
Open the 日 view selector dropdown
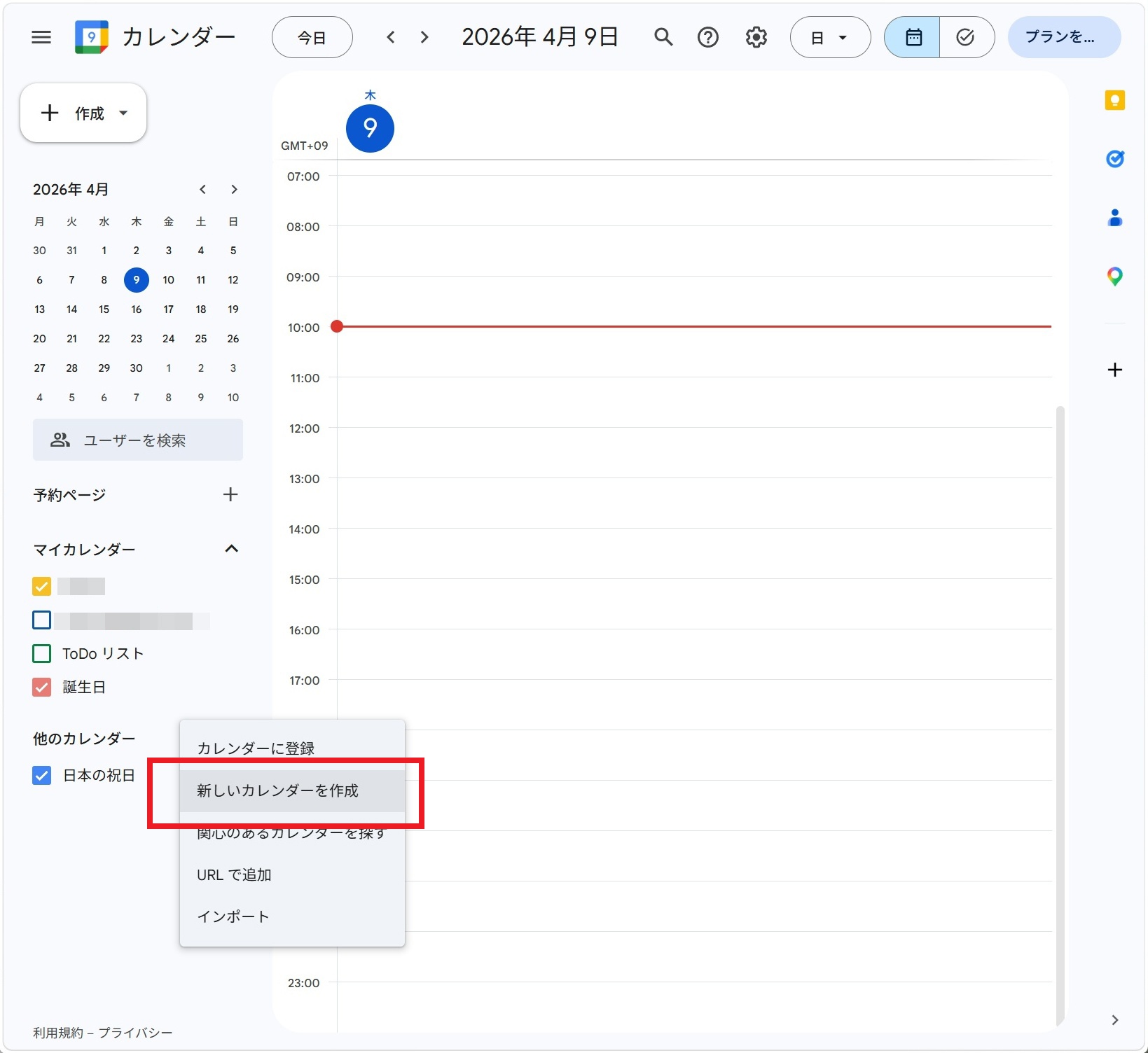coord(830,38)
